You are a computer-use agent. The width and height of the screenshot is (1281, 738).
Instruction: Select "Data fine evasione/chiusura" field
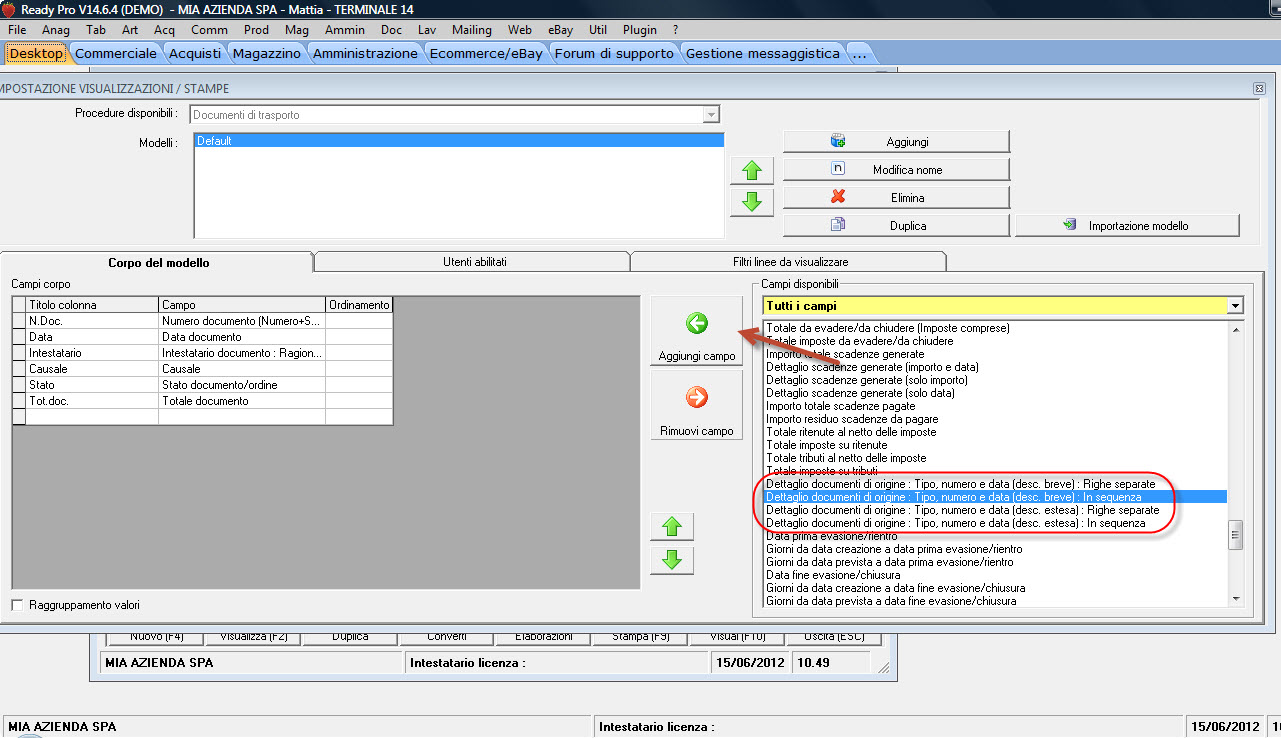994,575
